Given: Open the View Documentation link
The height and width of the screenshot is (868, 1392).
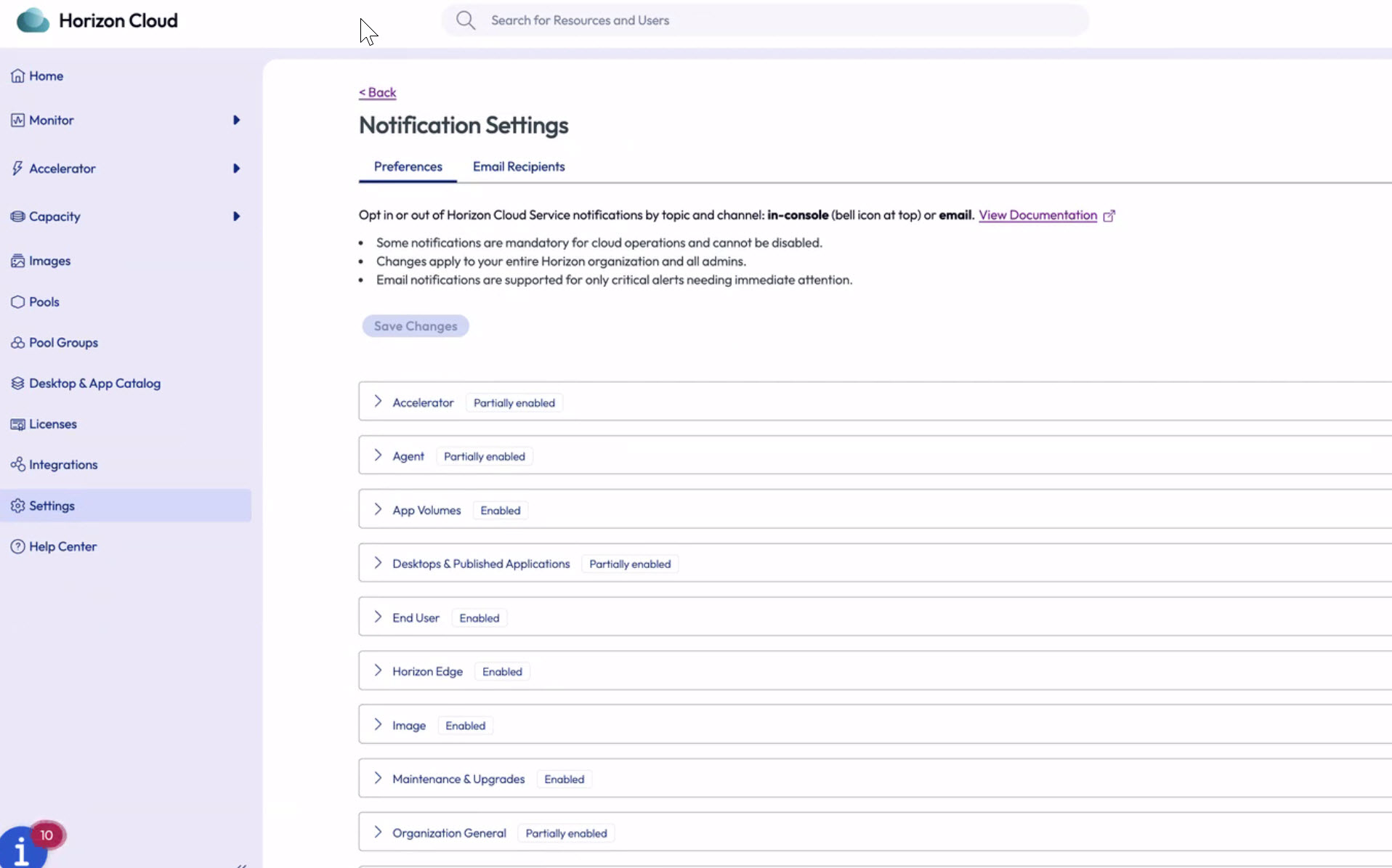Looking at the screenshot, I should click(x=1037, y=215).
